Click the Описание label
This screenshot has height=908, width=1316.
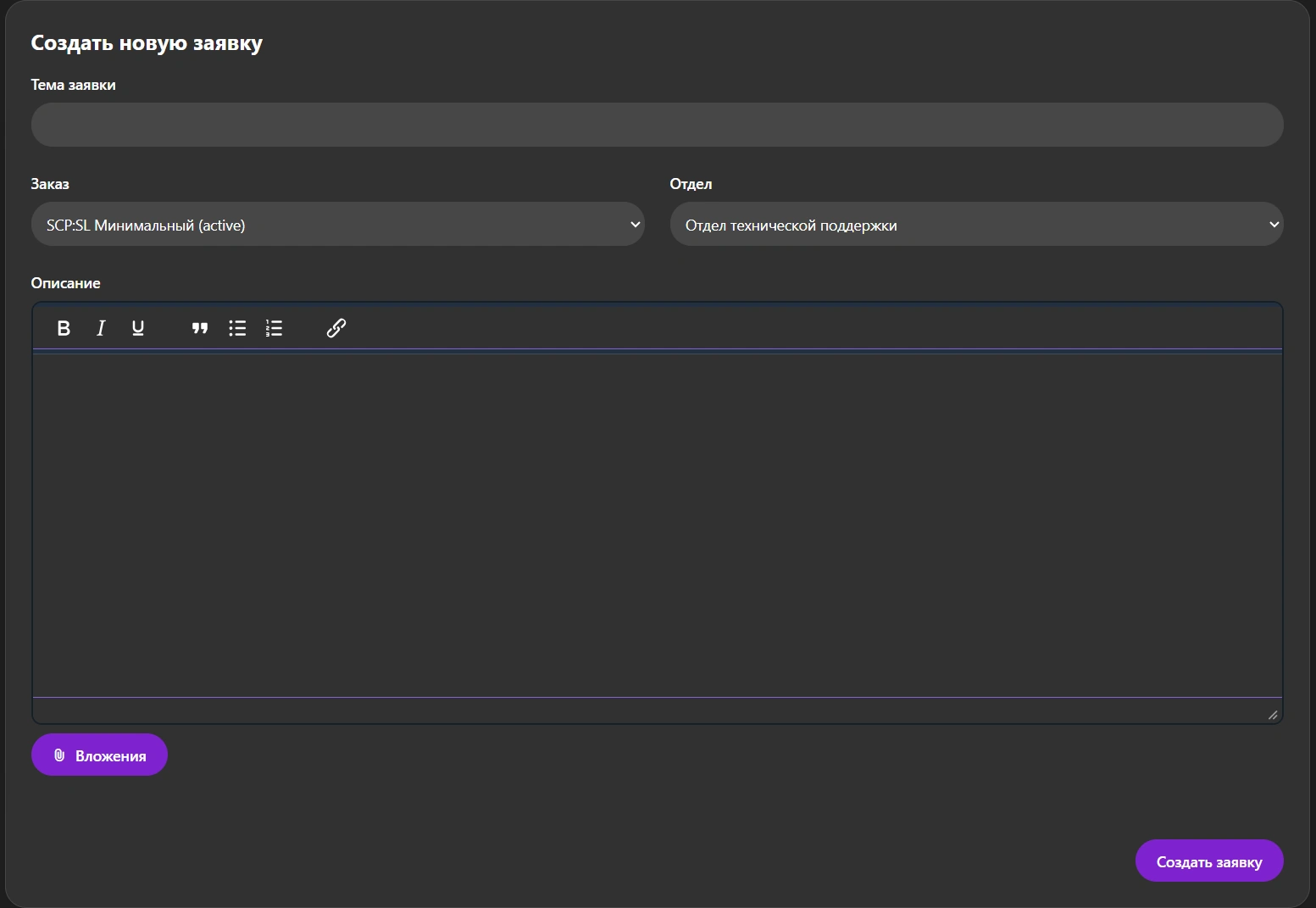point(66,283)
